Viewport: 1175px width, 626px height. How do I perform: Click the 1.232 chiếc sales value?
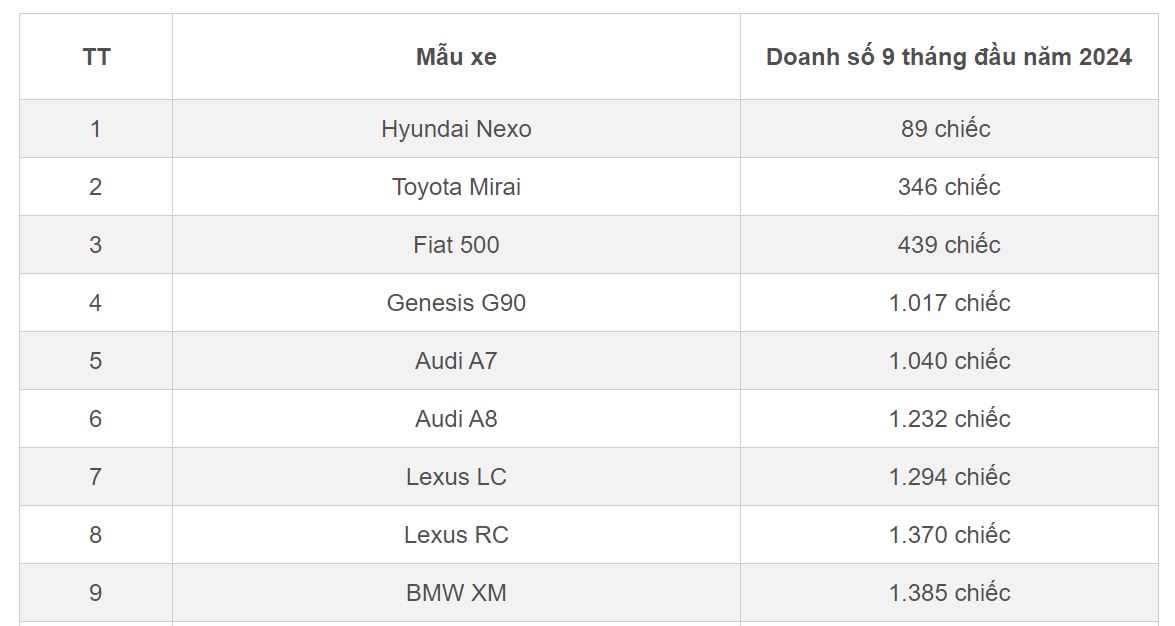[x=949, y=419]
